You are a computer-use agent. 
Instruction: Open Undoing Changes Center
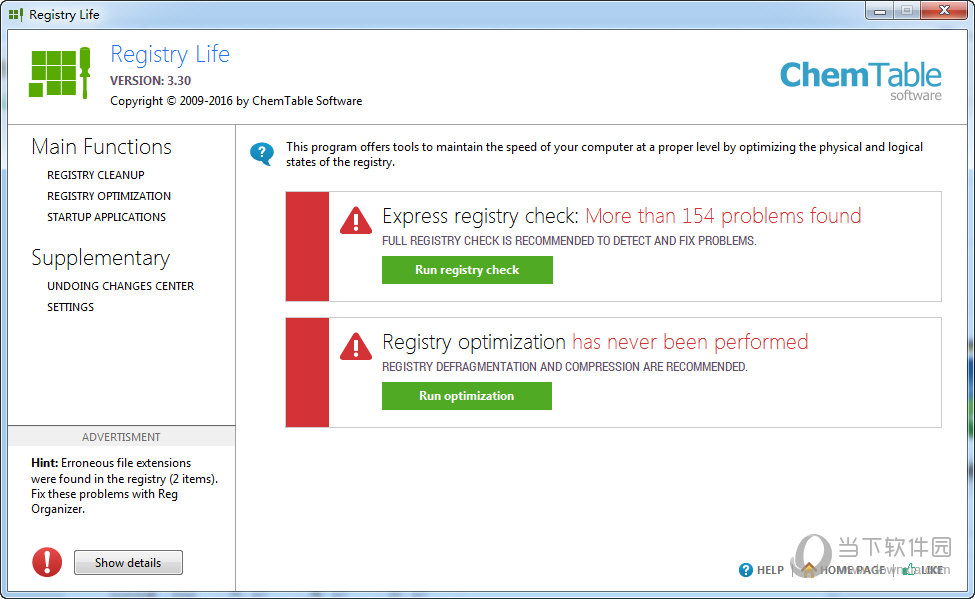pyautogui.click(x=121, y=286)
